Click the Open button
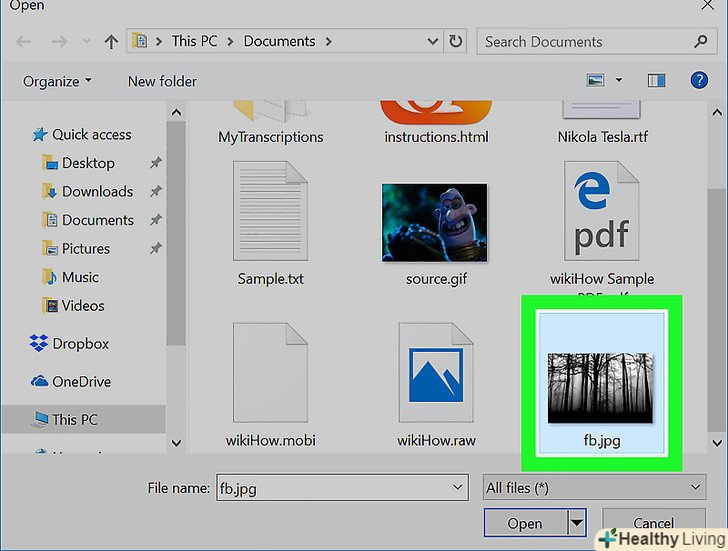The width and height of the screenshot is (728, 551). click(524, 523)
